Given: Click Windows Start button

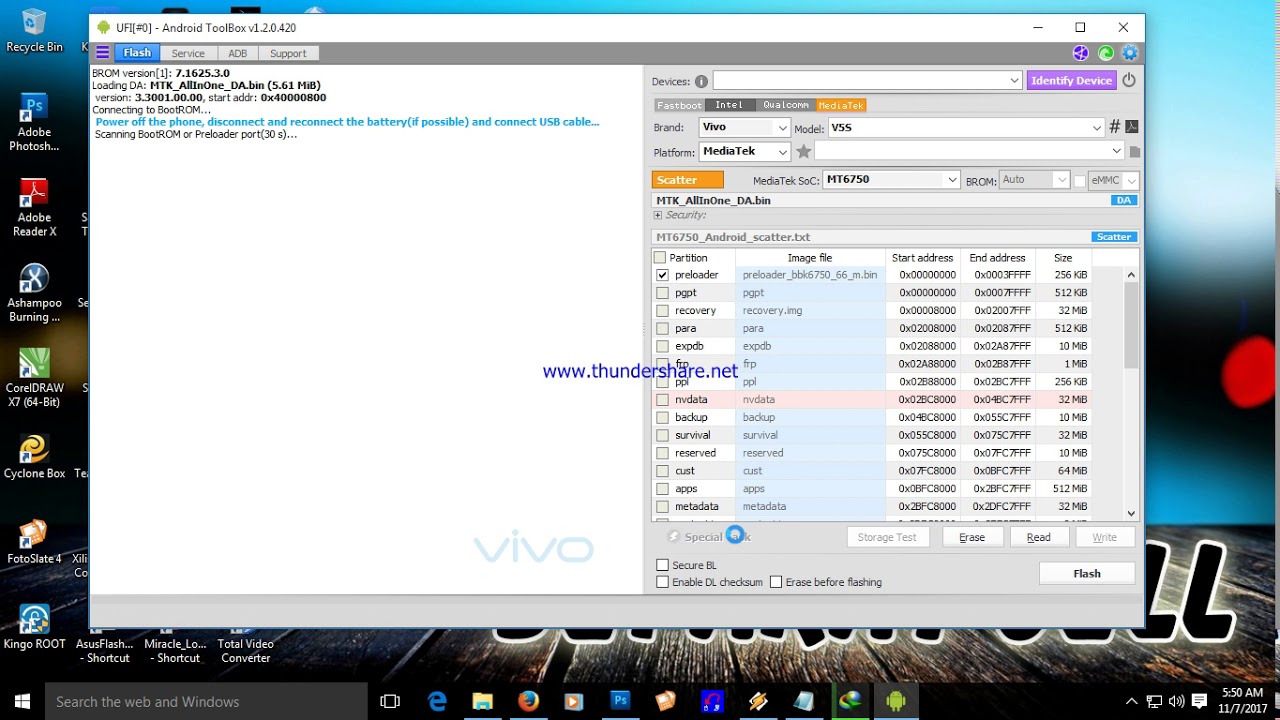Looking at the screenshot, I should tap(22, 701).
